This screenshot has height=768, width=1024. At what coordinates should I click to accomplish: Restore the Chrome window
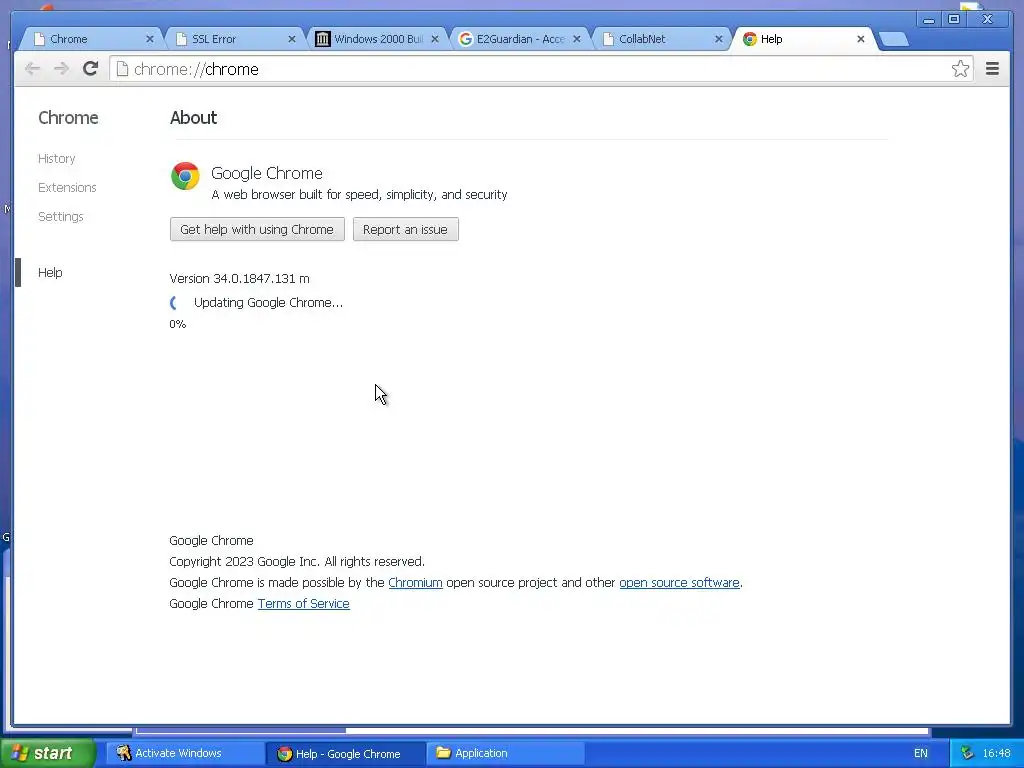953,20
